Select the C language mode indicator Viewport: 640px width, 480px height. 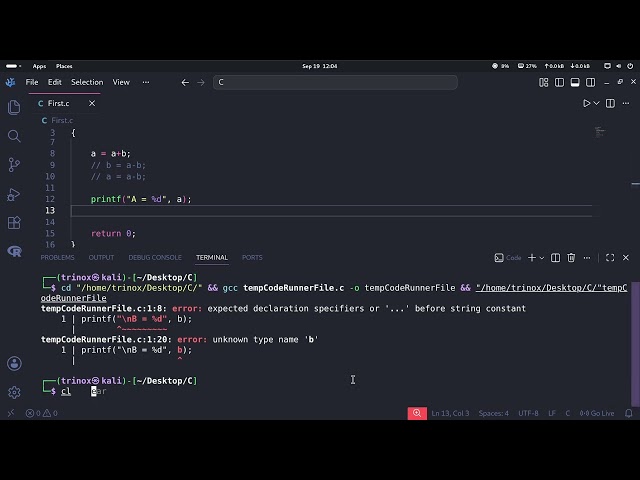point(567,413)
